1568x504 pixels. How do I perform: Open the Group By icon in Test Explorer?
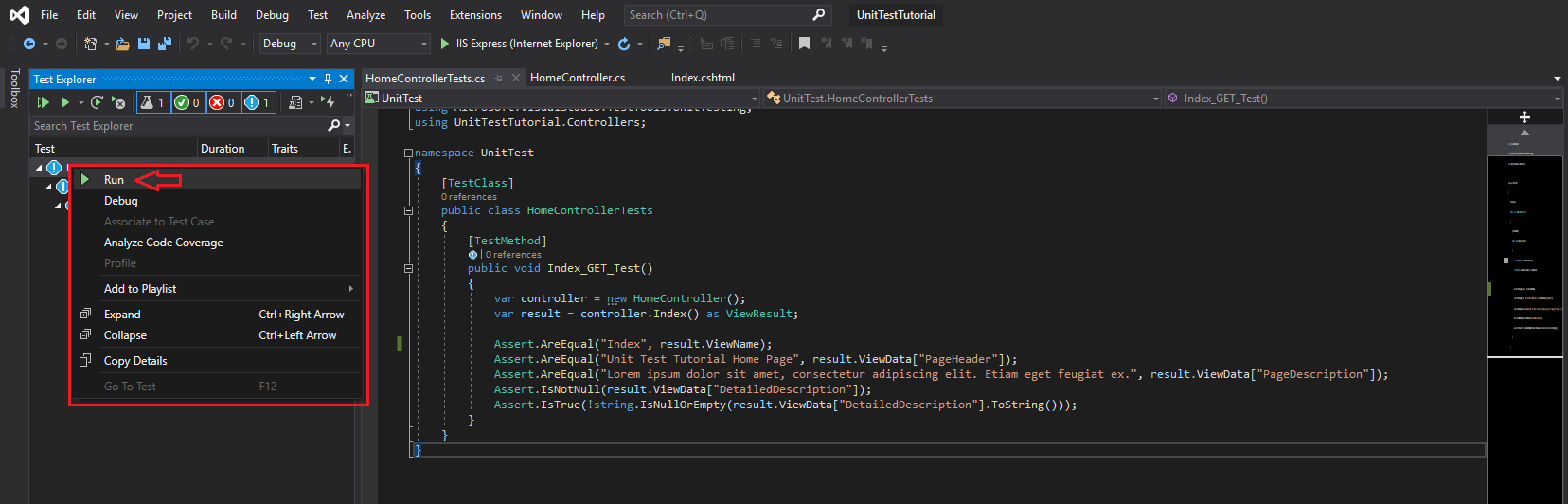[x=295, y=102]
